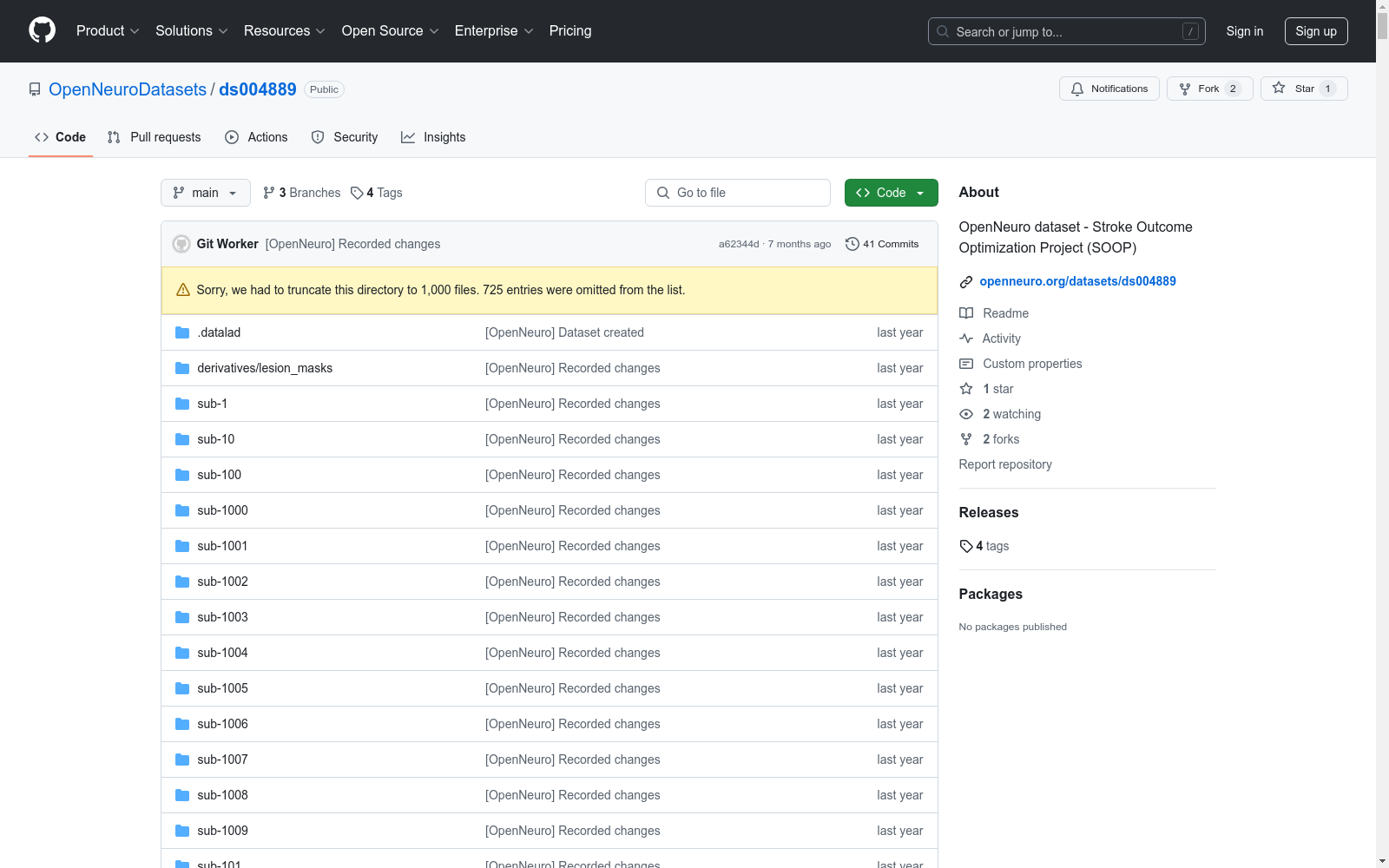The image size is (1389, 868).
Task: Click commit hash a62344d
Action: pyautogui.click(x=739, y=244)
